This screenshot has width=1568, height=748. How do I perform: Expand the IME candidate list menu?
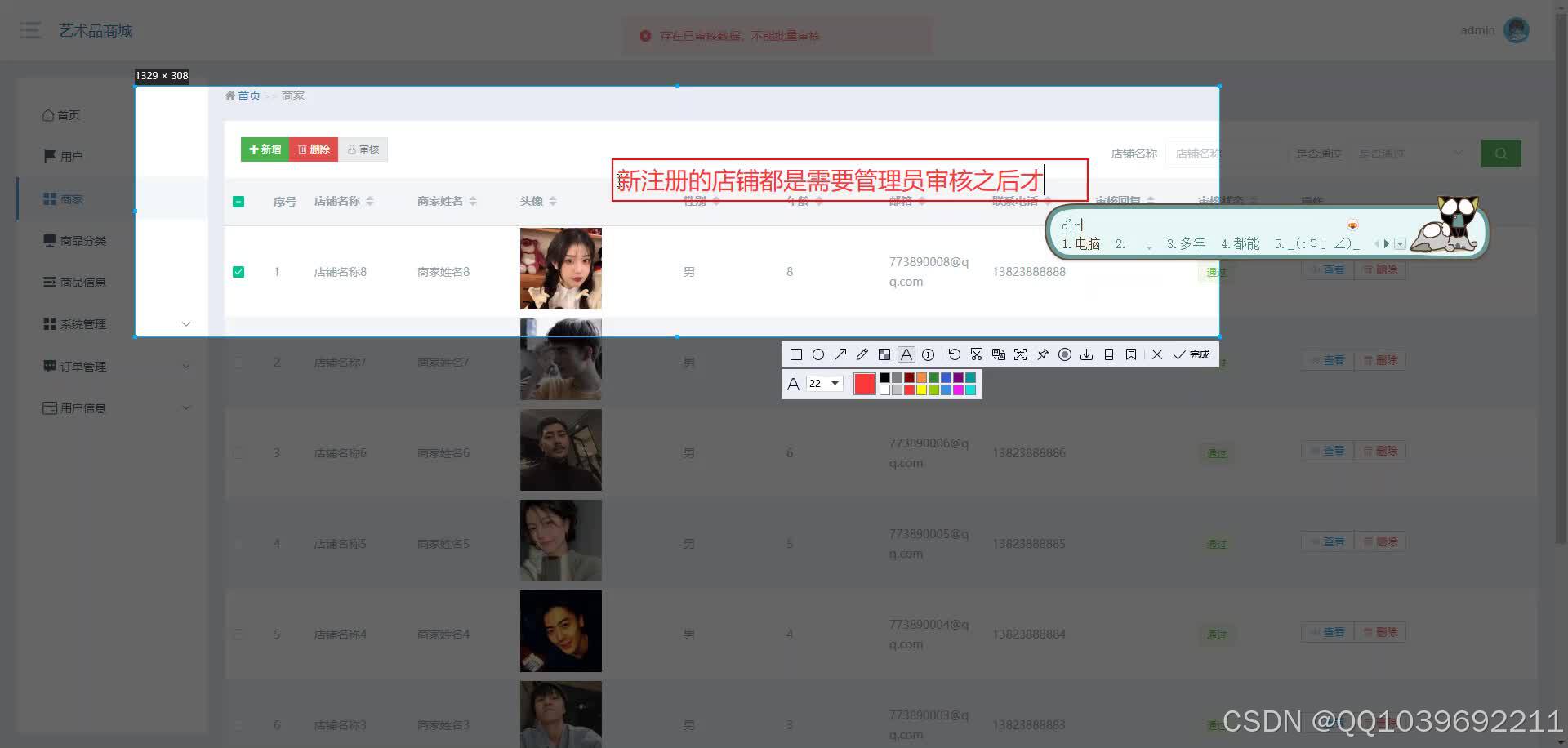(x=1400, y=243)
